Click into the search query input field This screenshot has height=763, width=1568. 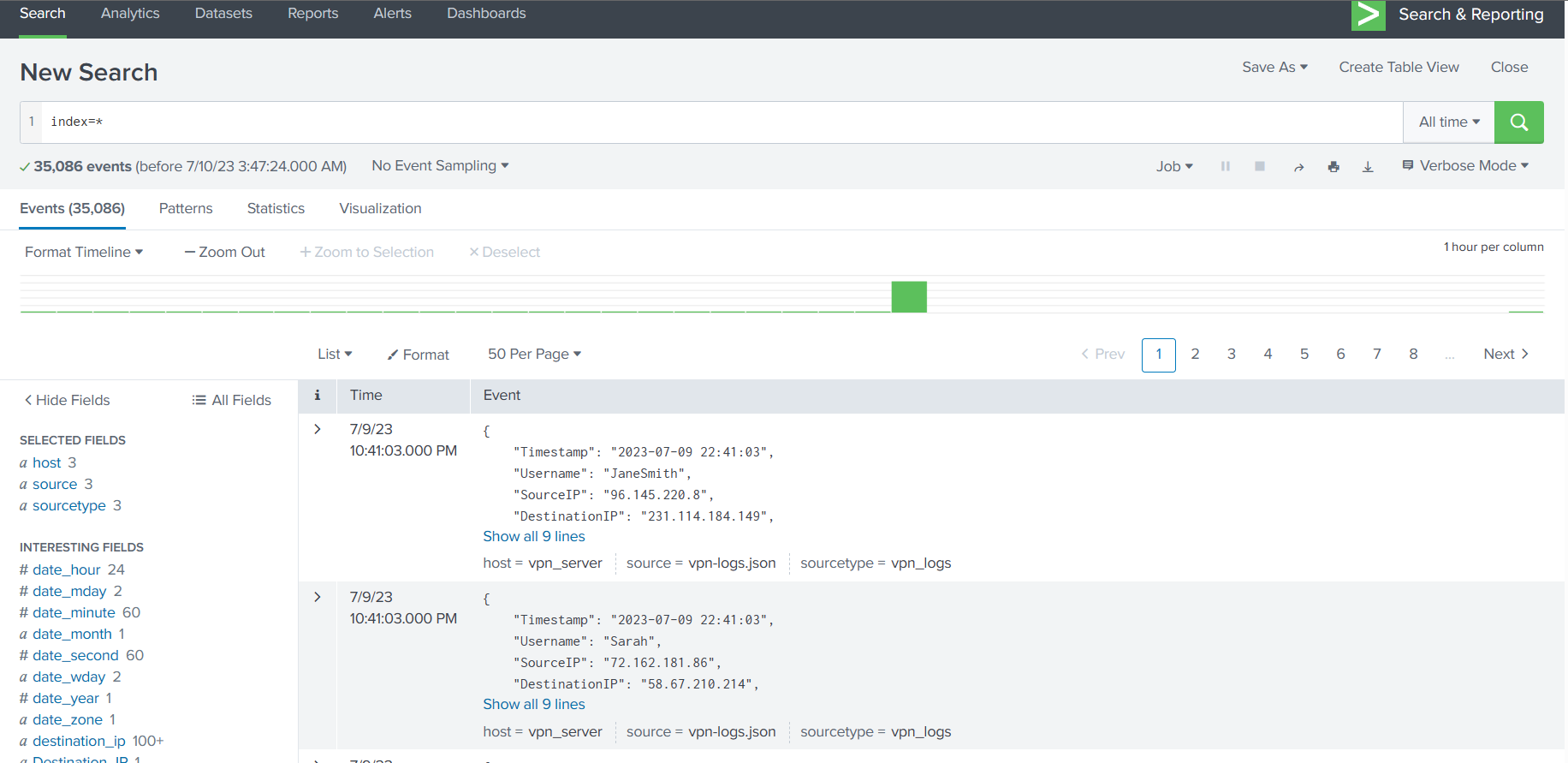tap(719, 122)
